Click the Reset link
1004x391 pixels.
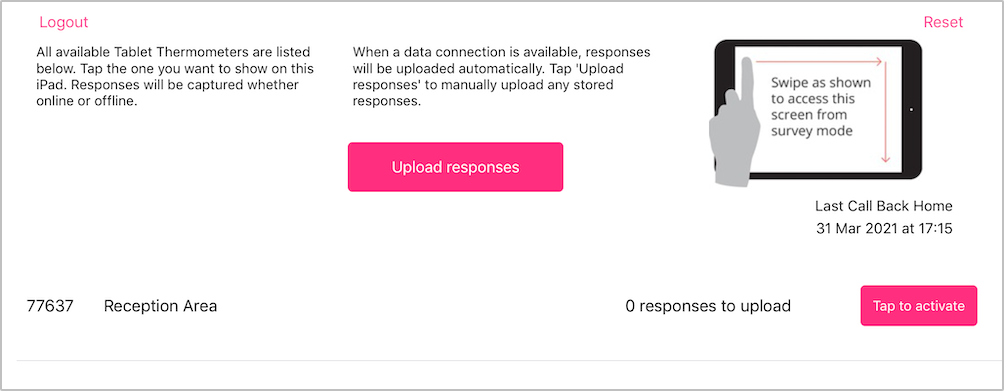943,22
